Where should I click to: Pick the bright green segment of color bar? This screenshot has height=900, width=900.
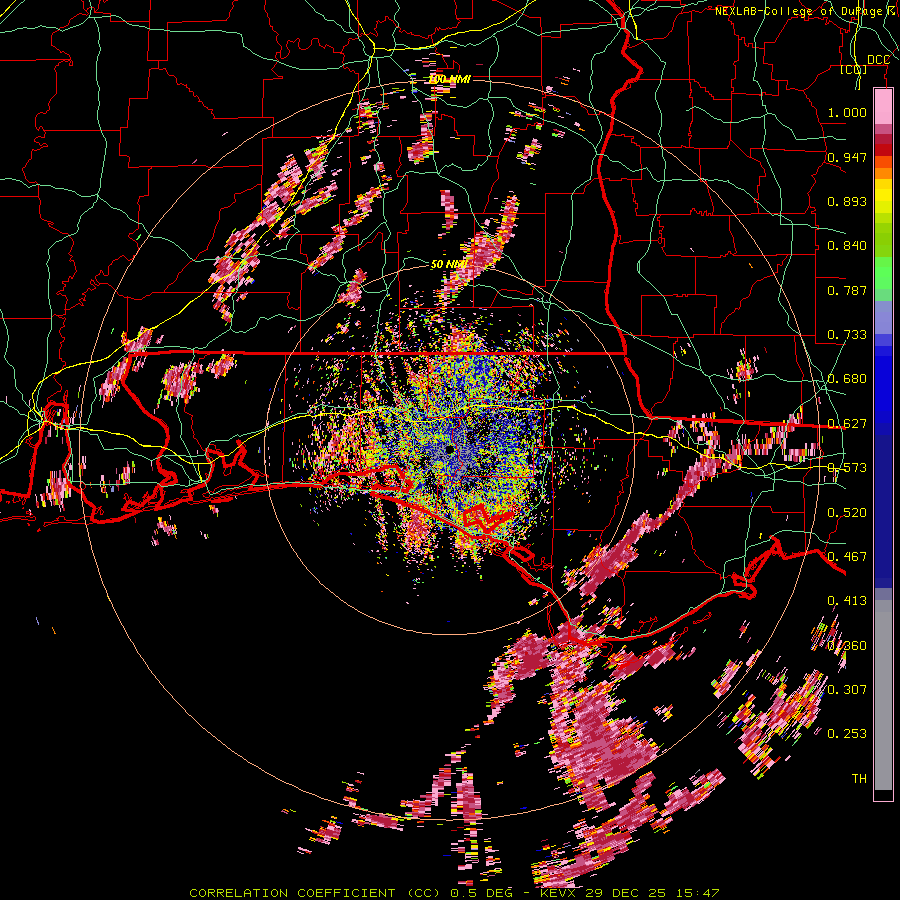click(x=883, y=273)
